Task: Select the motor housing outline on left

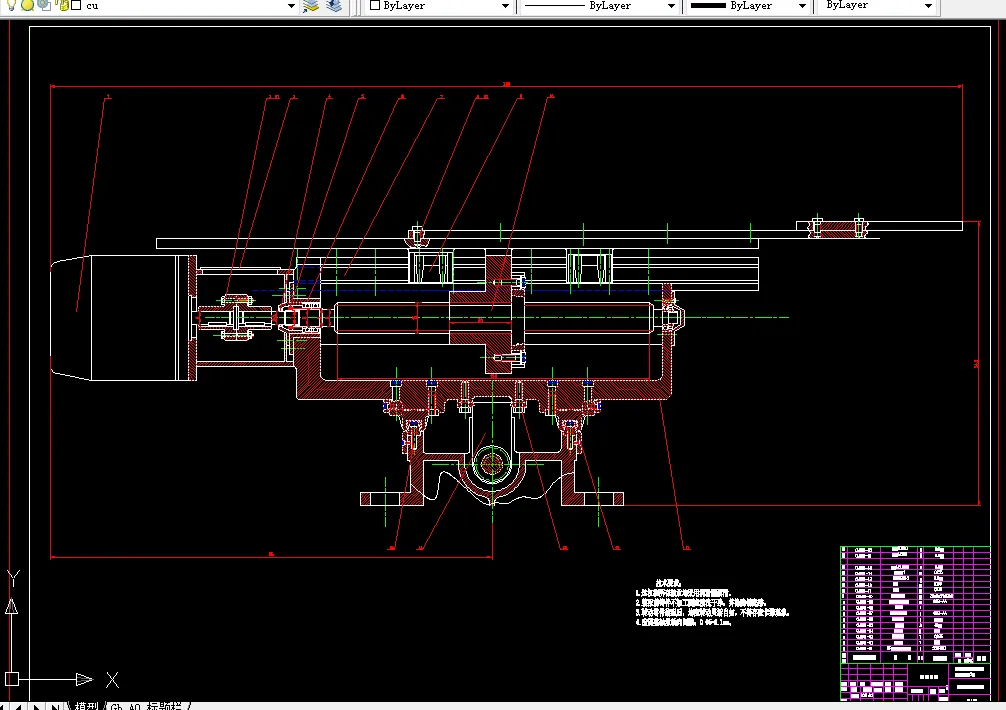Action: (121, 318)
